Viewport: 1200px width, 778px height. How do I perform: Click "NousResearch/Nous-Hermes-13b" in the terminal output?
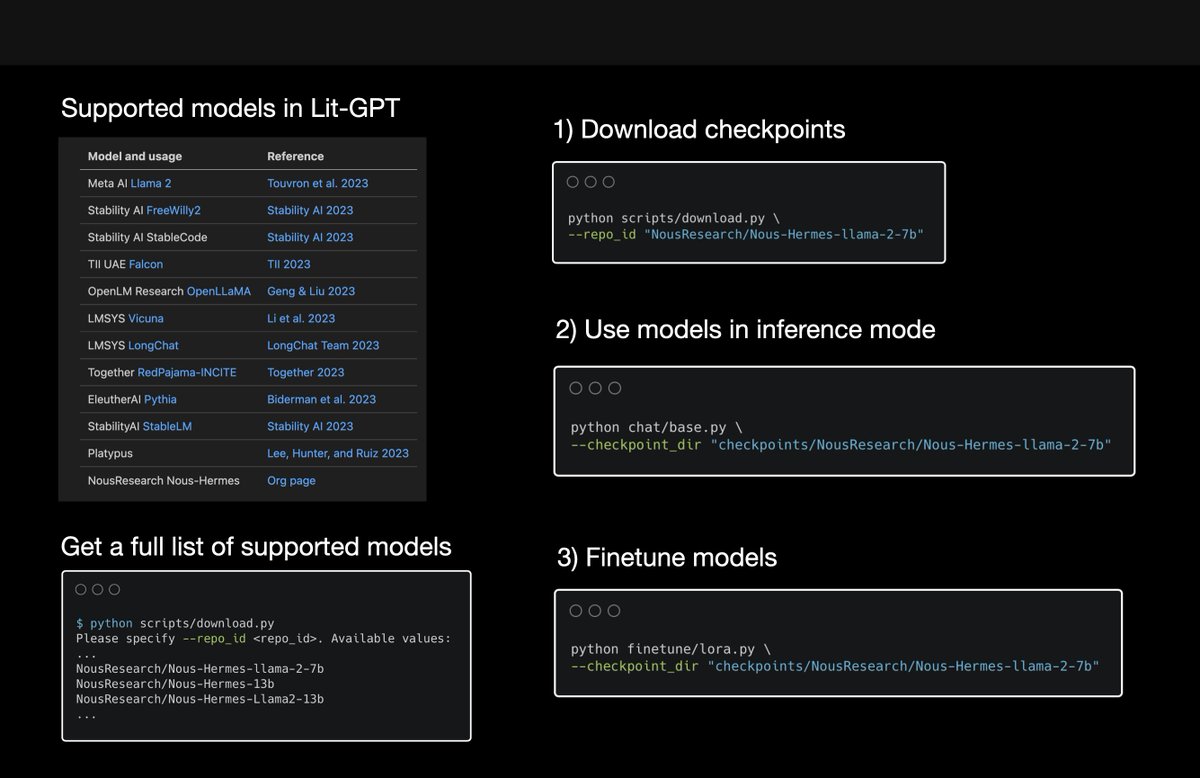tap(175, 684)
